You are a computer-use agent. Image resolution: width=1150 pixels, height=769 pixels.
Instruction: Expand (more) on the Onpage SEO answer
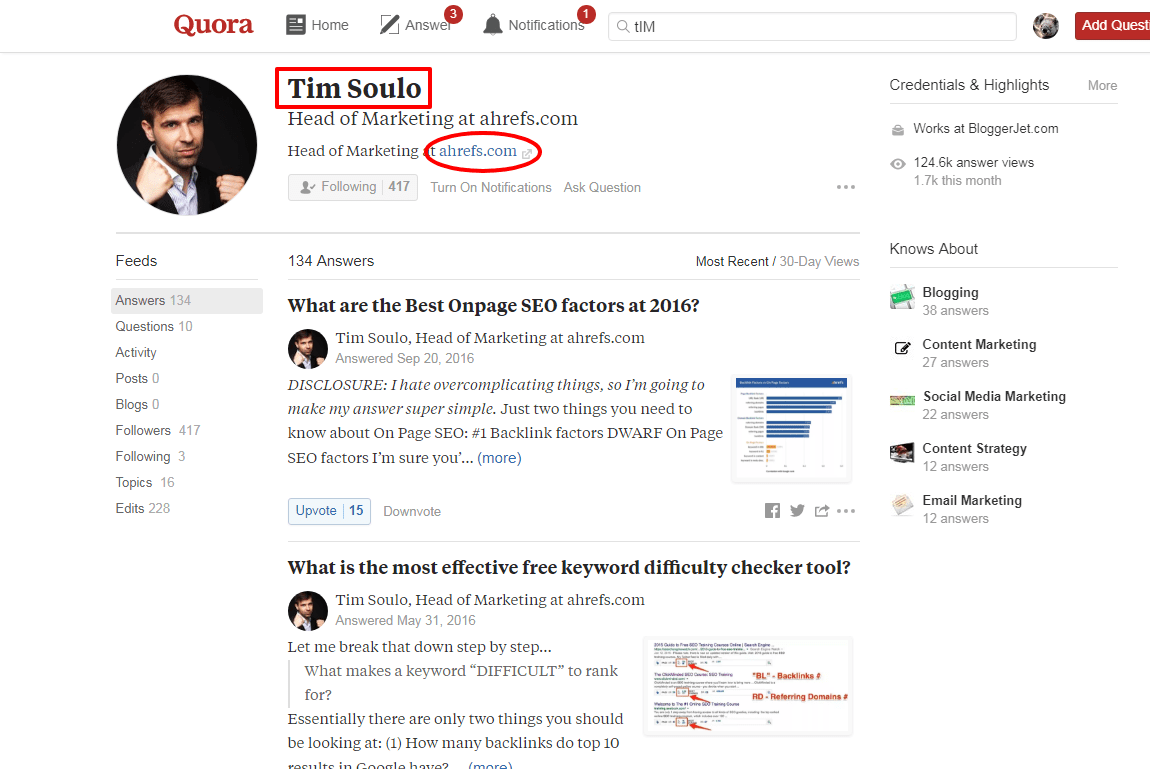coord(499,458)
